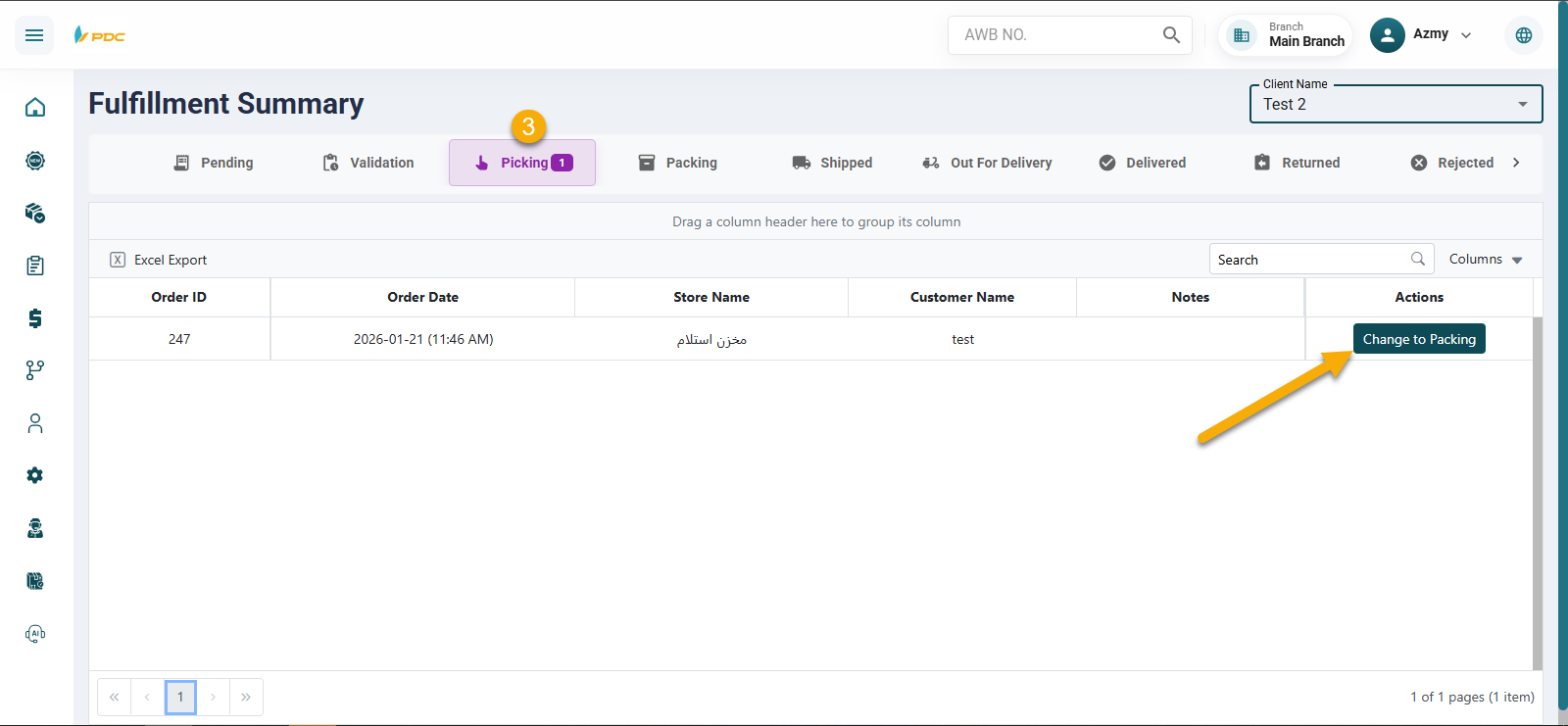Click the Notes column header

(x=1191, y=297)
